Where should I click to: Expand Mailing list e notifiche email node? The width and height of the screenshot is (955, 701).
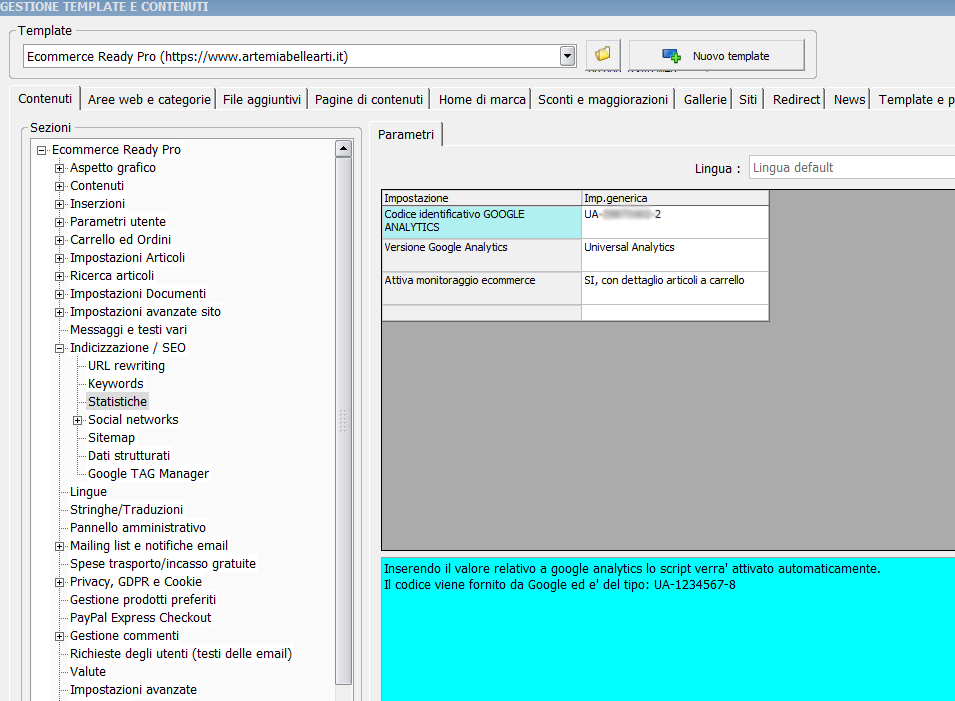(59, 546)
